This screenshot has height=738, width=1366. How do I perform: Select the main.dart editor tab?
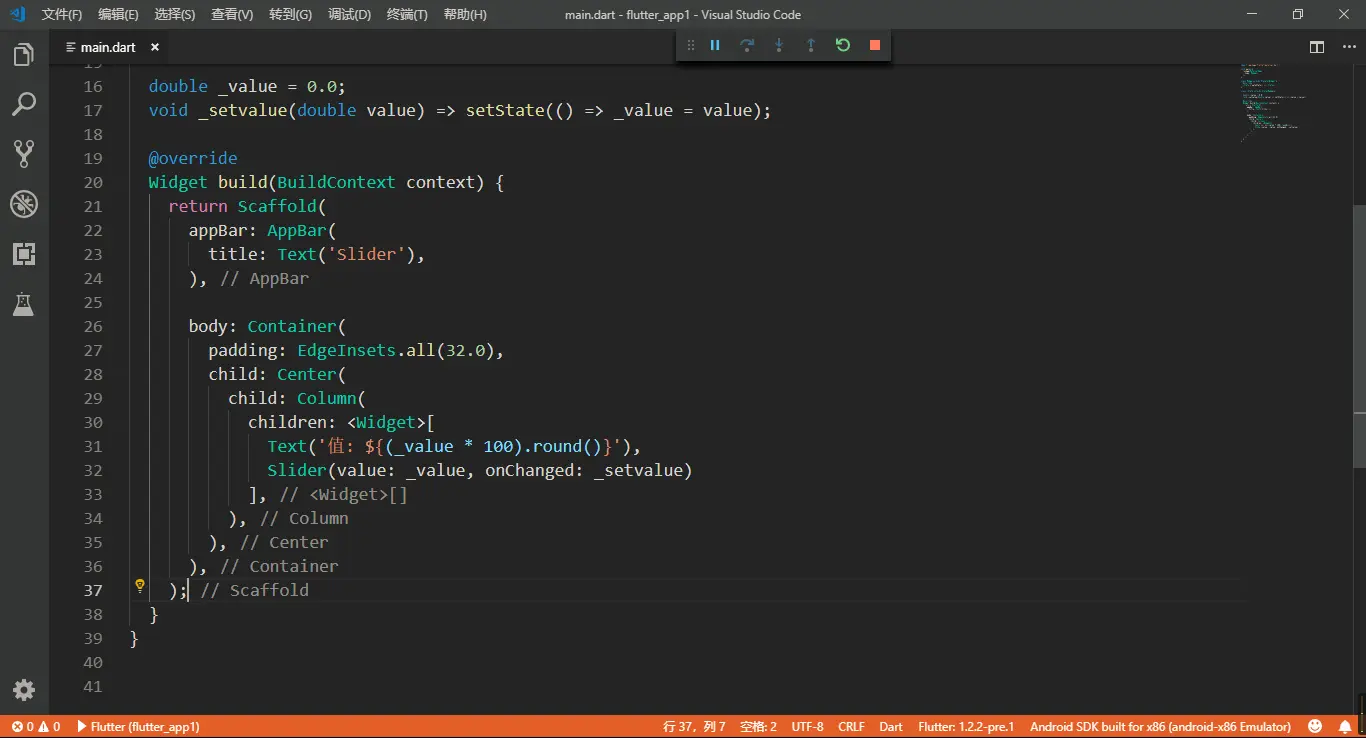click(x=112, y=47)
